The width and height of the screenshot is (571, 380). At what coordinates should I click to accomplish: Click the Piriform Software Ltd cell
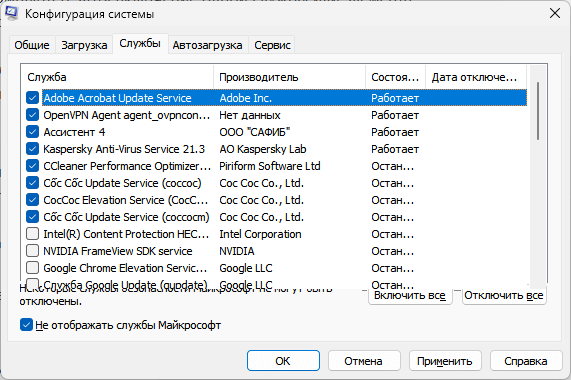[x=270, y=166]
